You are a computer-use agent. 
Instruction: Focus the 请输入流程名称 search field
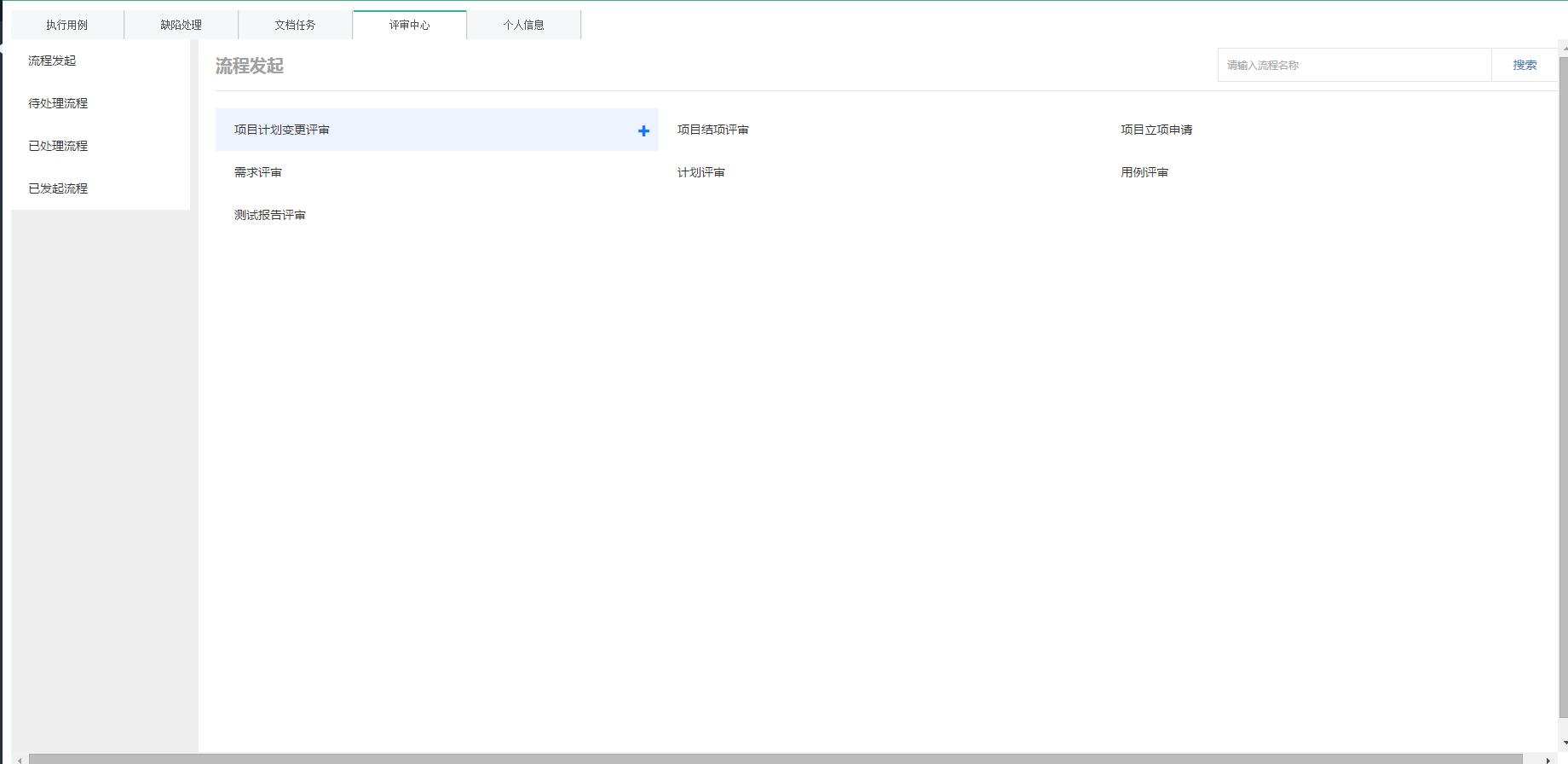pyautogui.click(x=1353, y=65)
